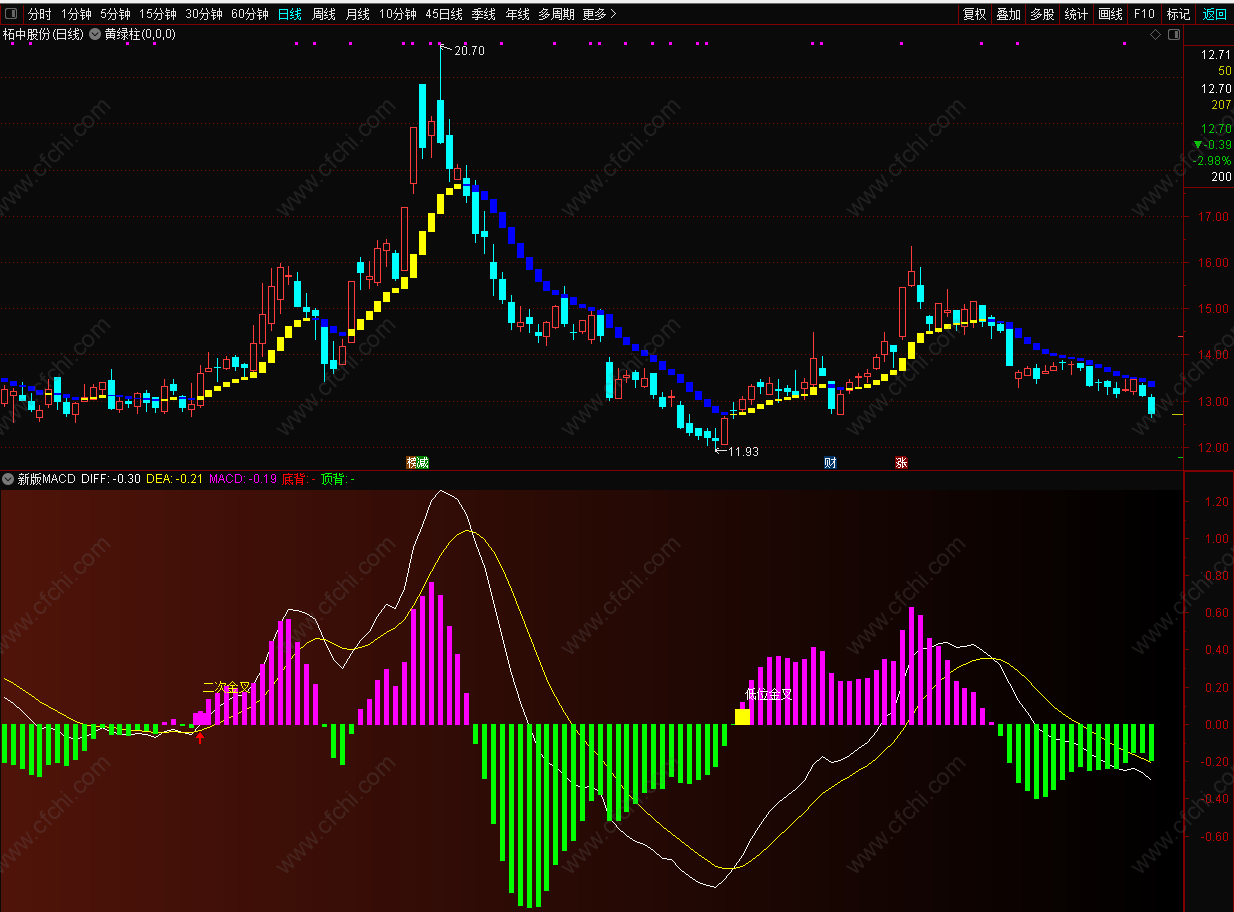
Task: Click the 返回 back button
Action: pyautogui.click(x=1214, y=14)
